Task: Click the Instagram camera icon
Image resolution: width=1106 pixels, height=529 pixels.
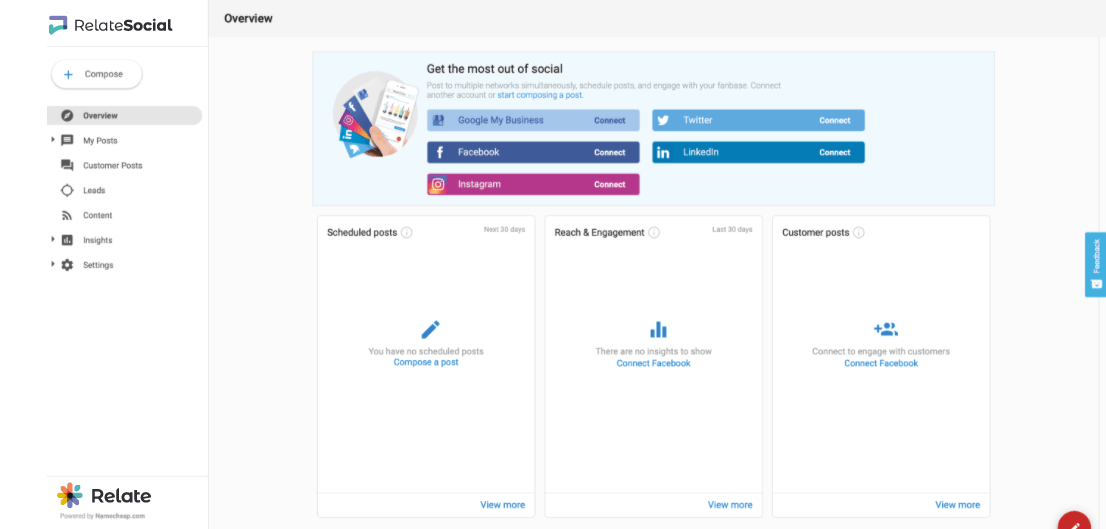Action: click(438, 185)
